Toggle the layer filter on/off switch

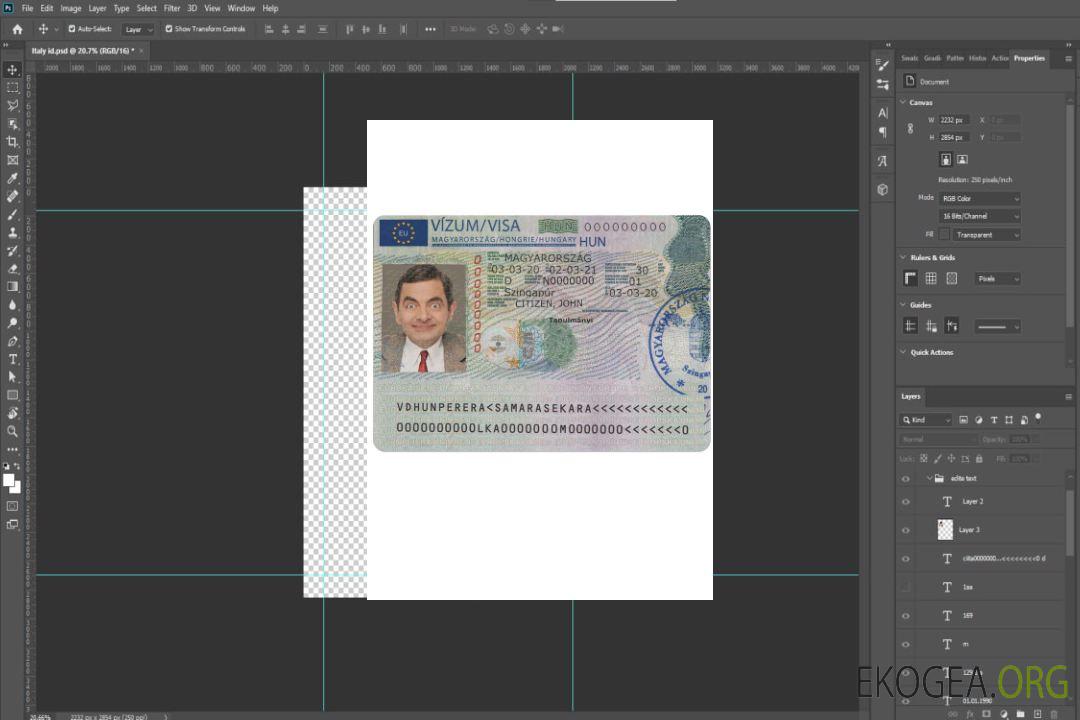[1038, 418]
